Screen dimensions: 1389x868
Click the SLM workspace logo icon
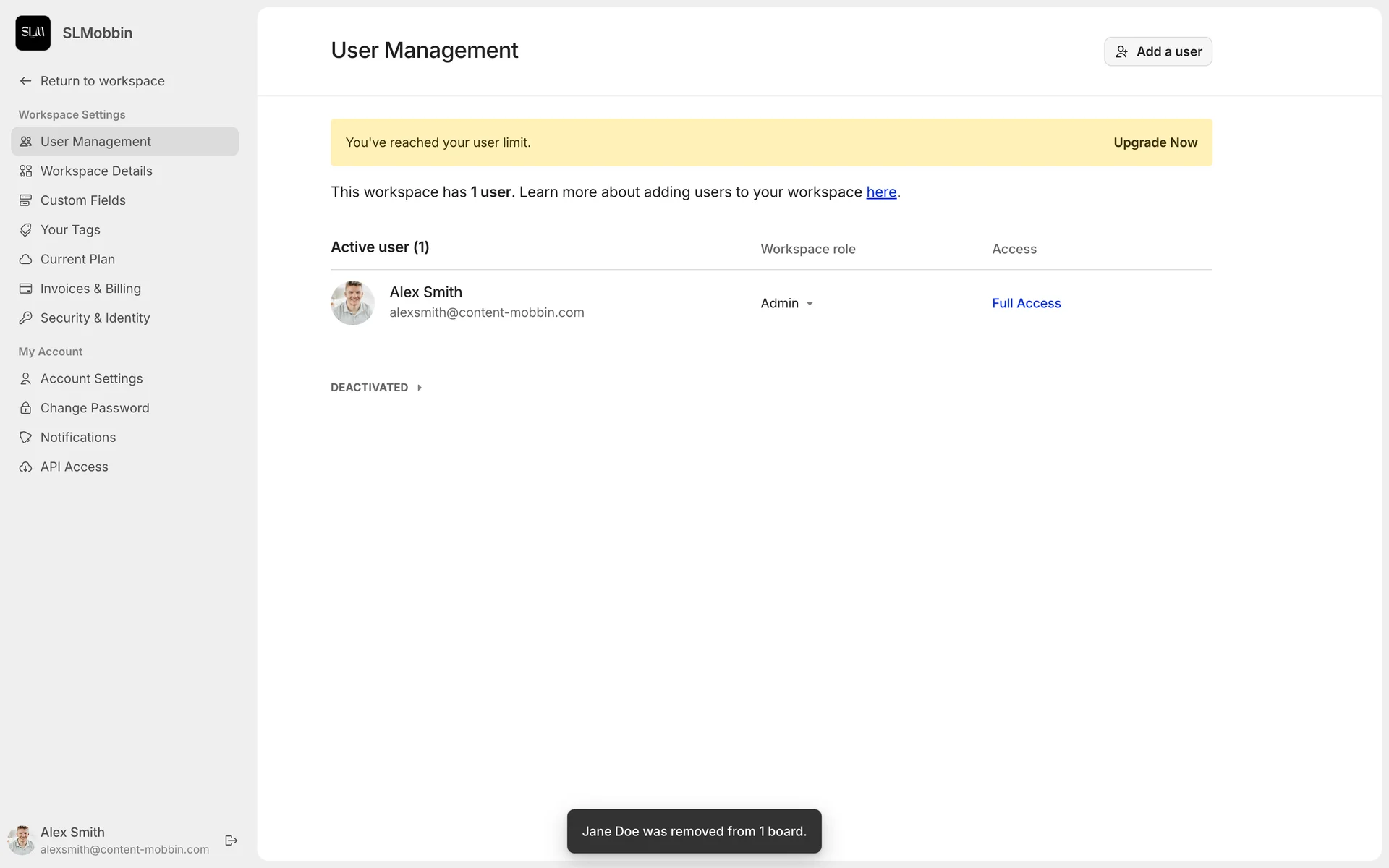[x=33, y=33]
